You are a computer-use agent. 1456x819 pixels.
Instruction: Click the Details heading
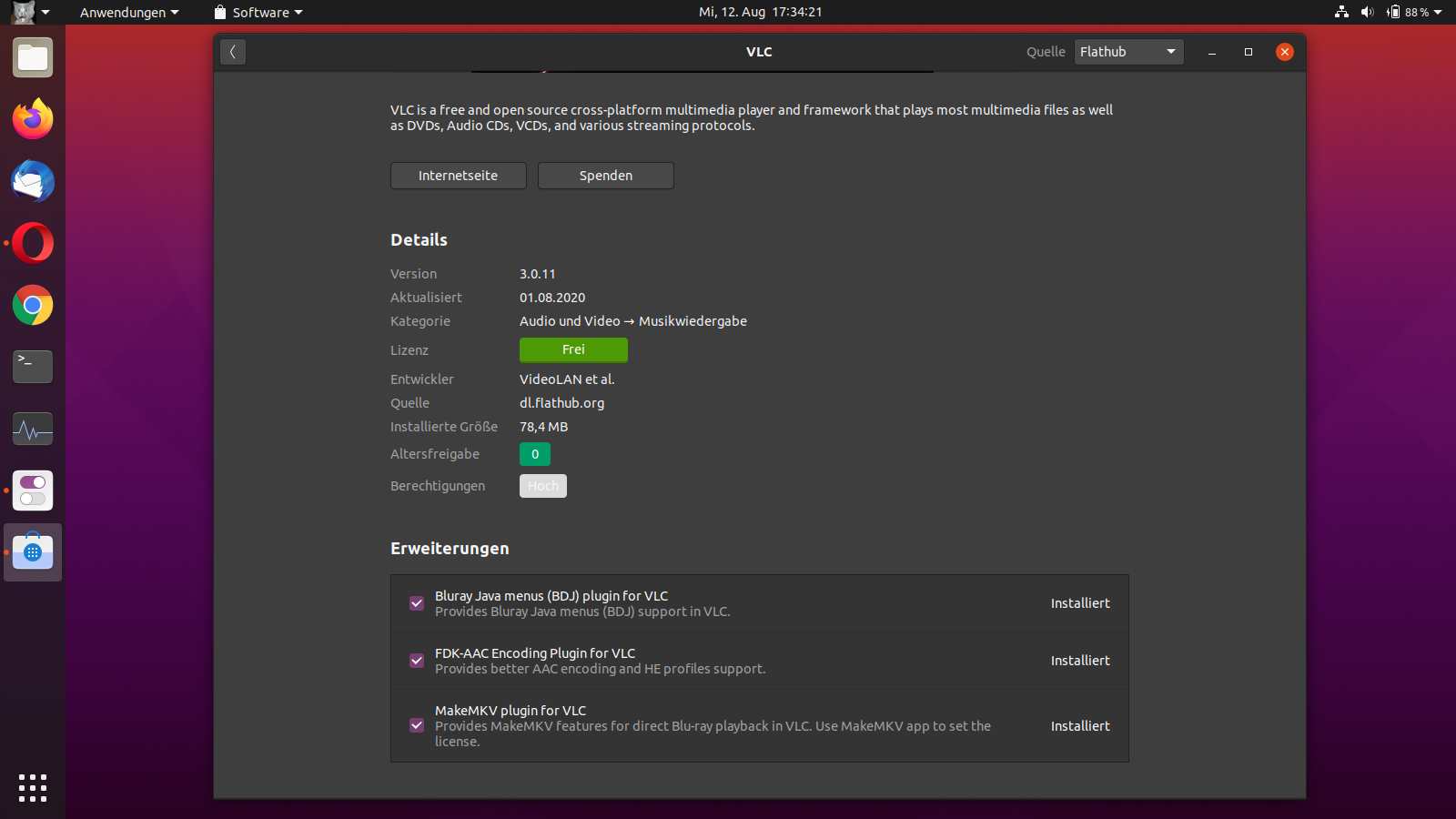pyautogui.click(x=419, y=240)
